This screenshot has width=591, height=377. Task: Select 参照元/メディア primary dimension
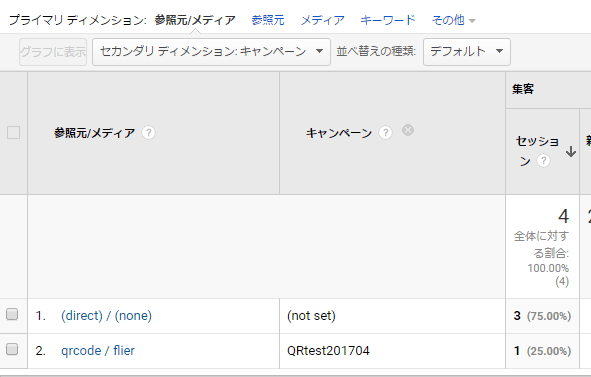tap(195, 20)
